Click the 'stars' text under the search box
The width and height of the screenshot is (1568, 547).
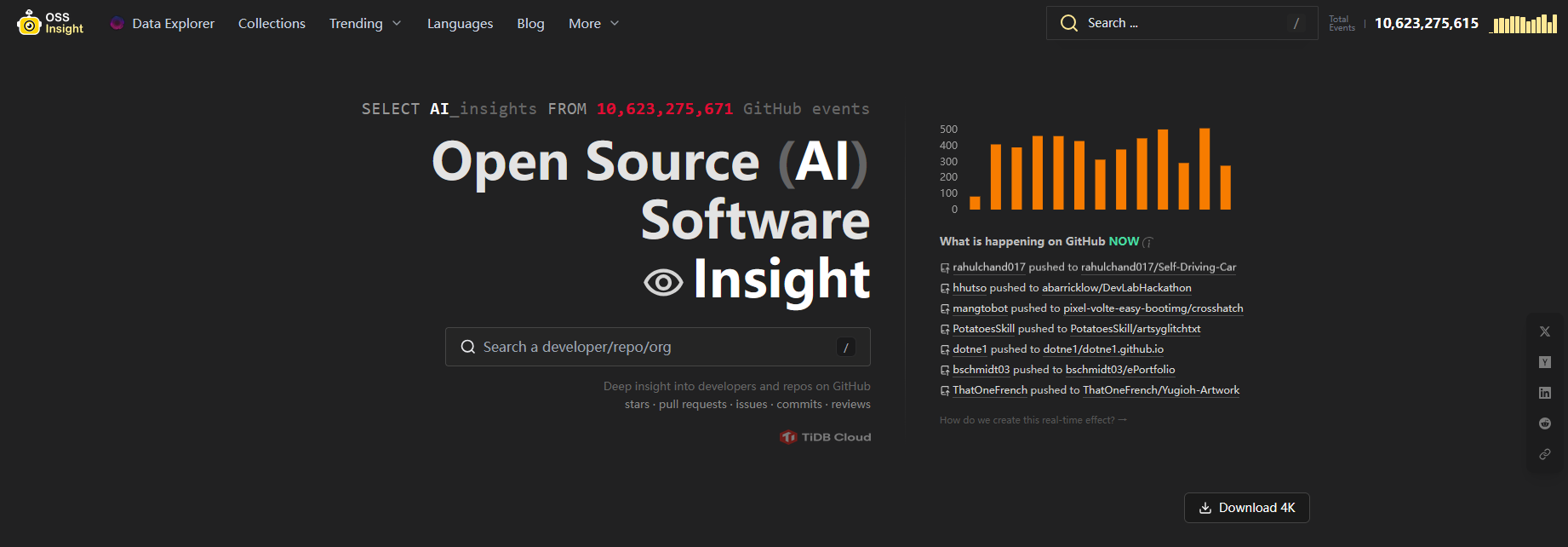coord(637,405)
